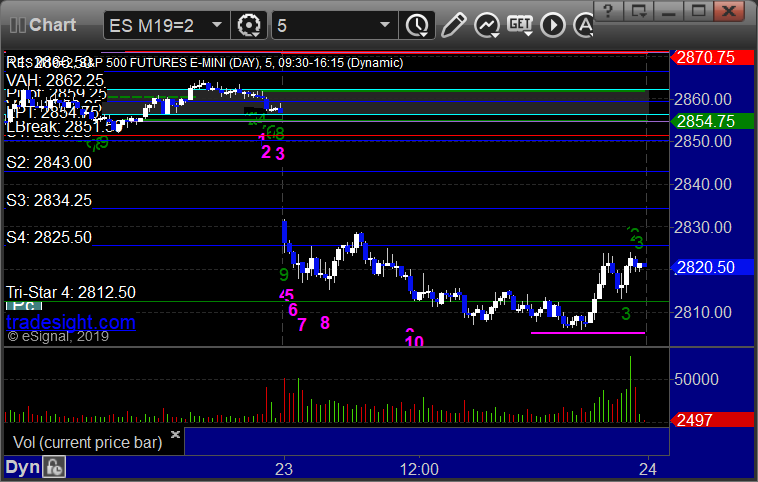The image size is (758, 482).
Task: Select the 2497 volume value marker
Action: coord(712,420)
